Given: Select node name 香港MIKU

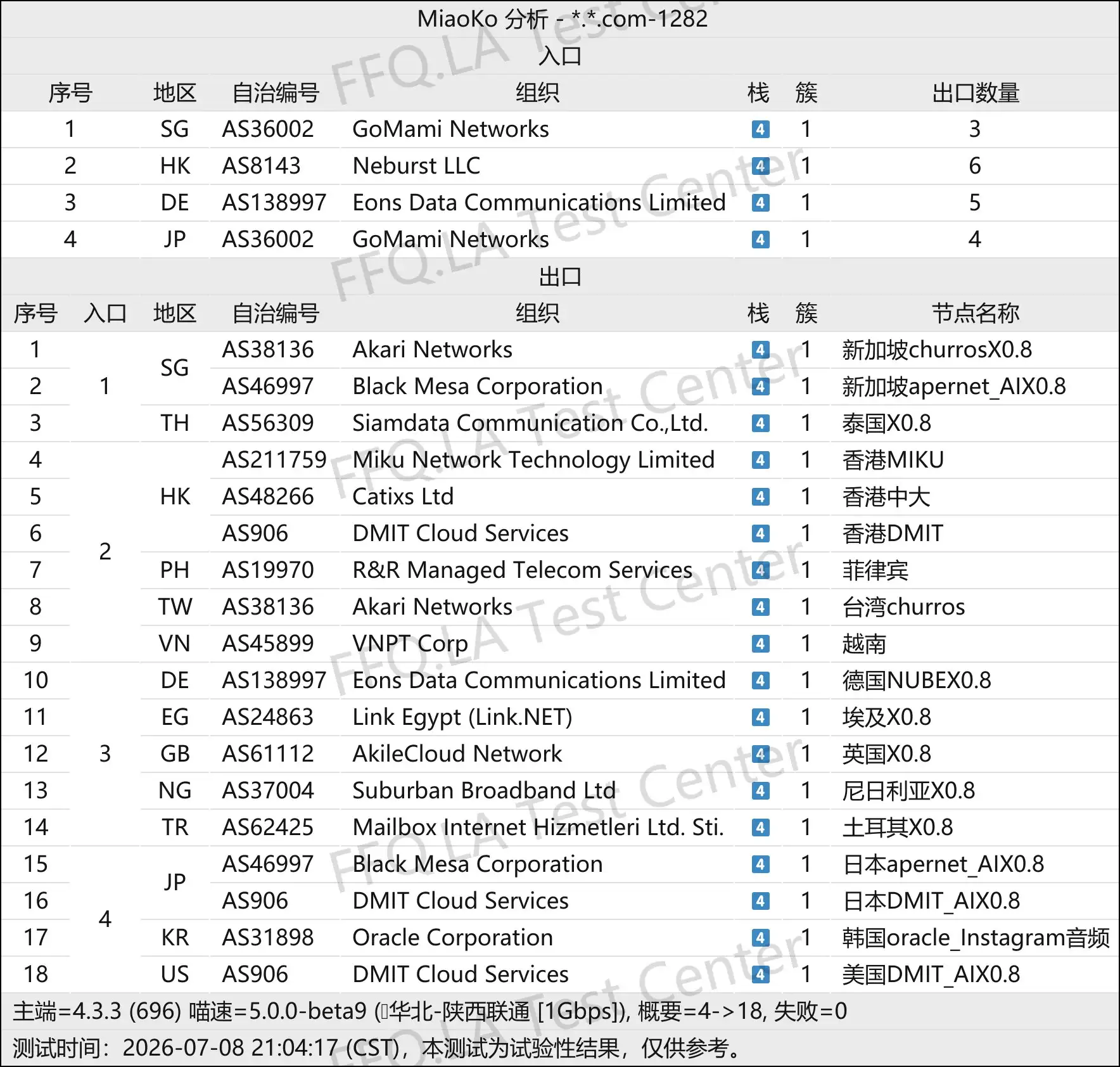Looking at the screenshot, I should [x=893, y=460].
